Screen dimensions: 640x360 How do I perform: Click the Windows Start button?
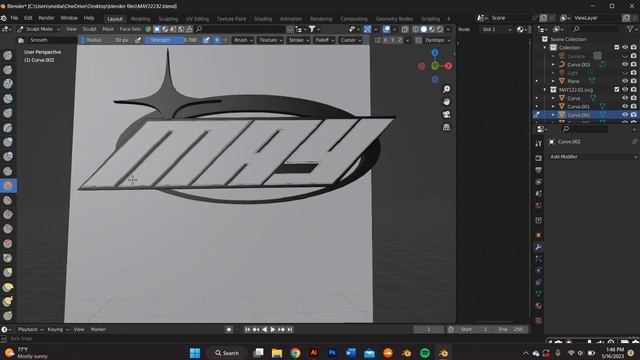pos(195,353)
